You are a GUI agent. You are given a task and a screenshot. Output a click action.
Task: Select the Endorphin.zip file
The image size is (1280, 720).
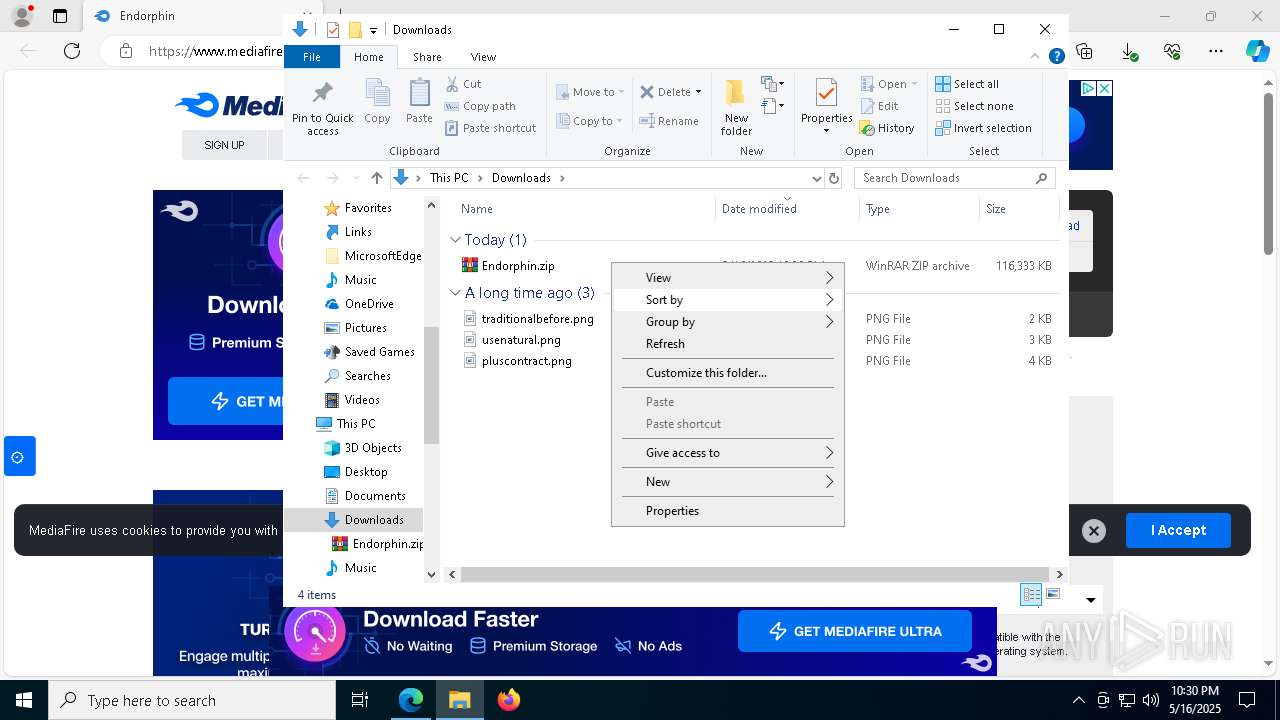click(518, 266)
